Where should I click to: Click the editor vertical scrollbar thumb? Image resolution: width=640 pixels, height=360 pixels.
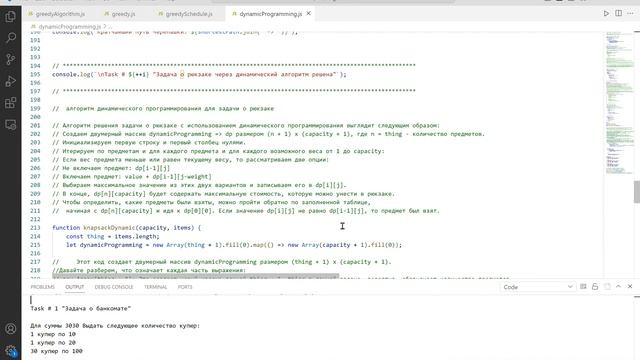pos(637,191)
